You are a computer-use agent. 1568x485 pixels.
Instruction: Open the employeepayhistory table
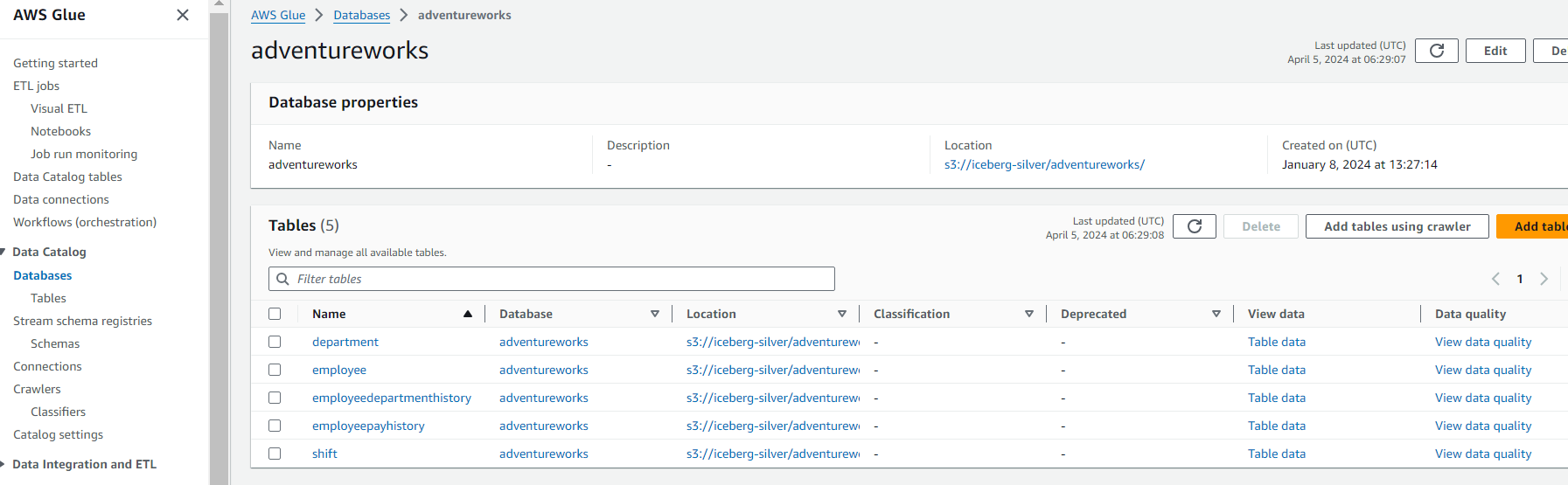368,426
